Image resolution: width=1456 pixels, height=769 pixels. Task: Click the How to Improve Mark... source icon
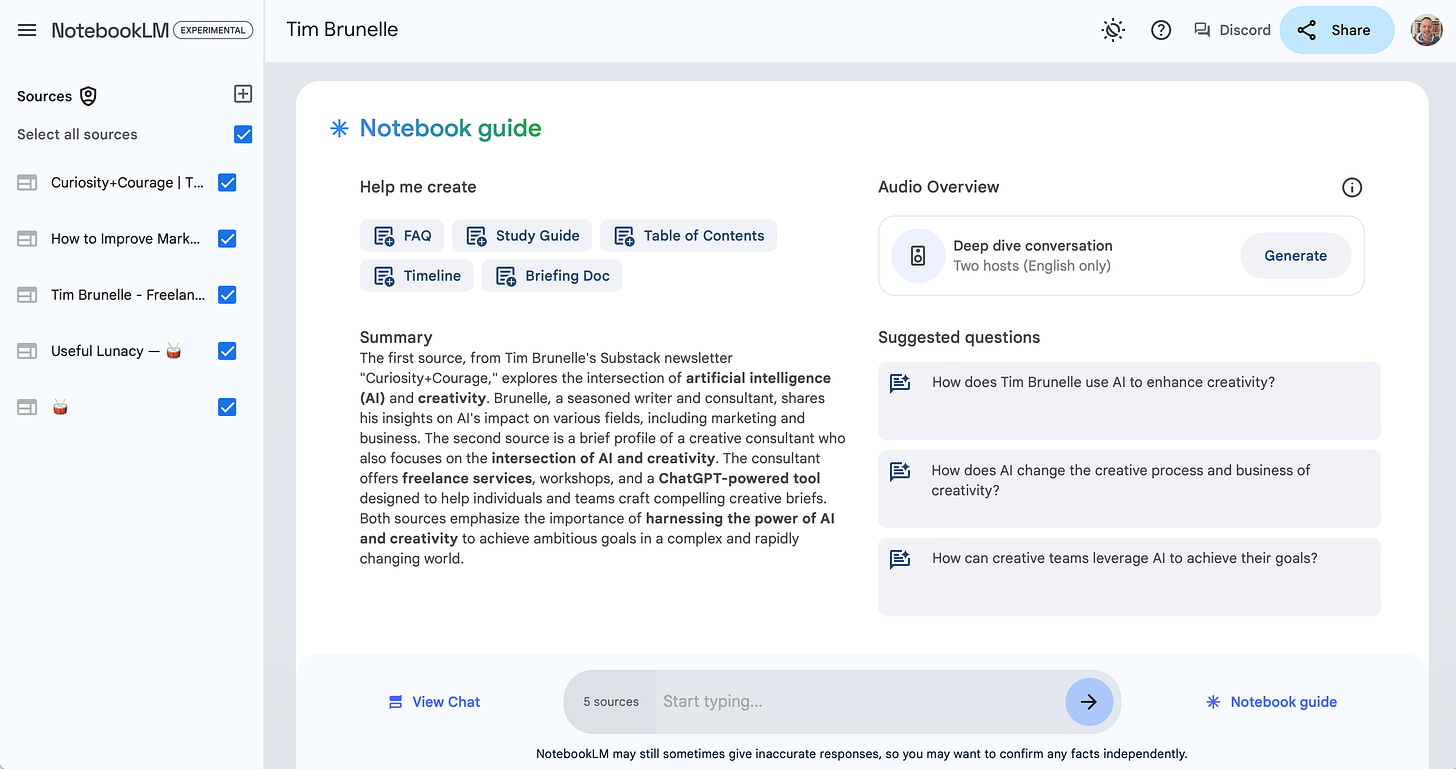pyautogui.click(x=27, y=239)
